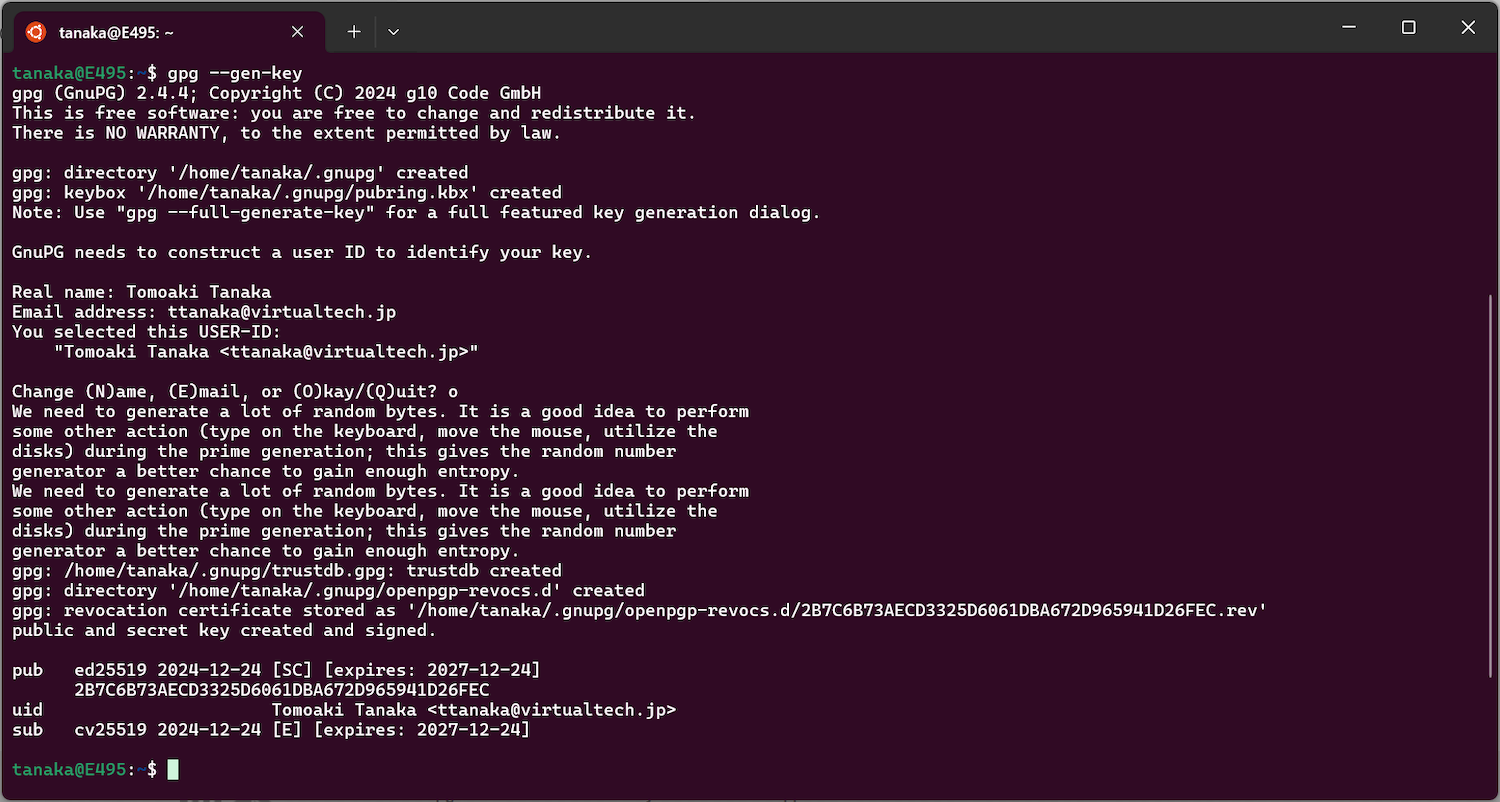This screenshot has width=1500, height=802.
Task: Click the Ubuntu logo icon in the tab
Action: click(x=36, y=32)
